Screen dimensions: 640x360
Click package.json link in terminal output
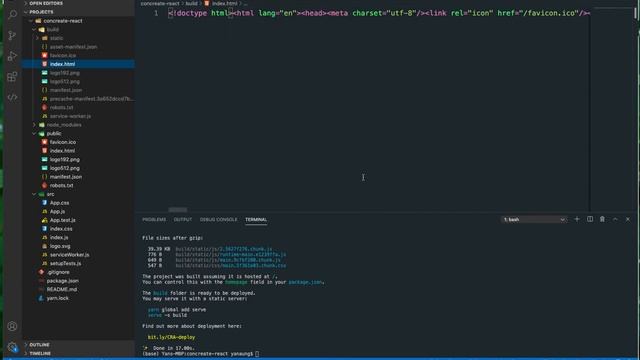click(305, 282)
